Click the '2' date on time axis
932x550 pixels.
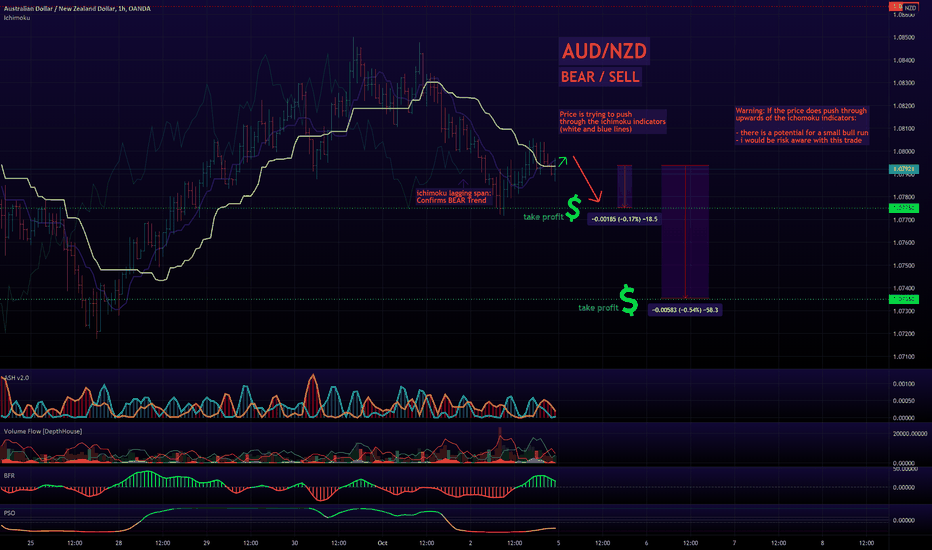point(470,543)
